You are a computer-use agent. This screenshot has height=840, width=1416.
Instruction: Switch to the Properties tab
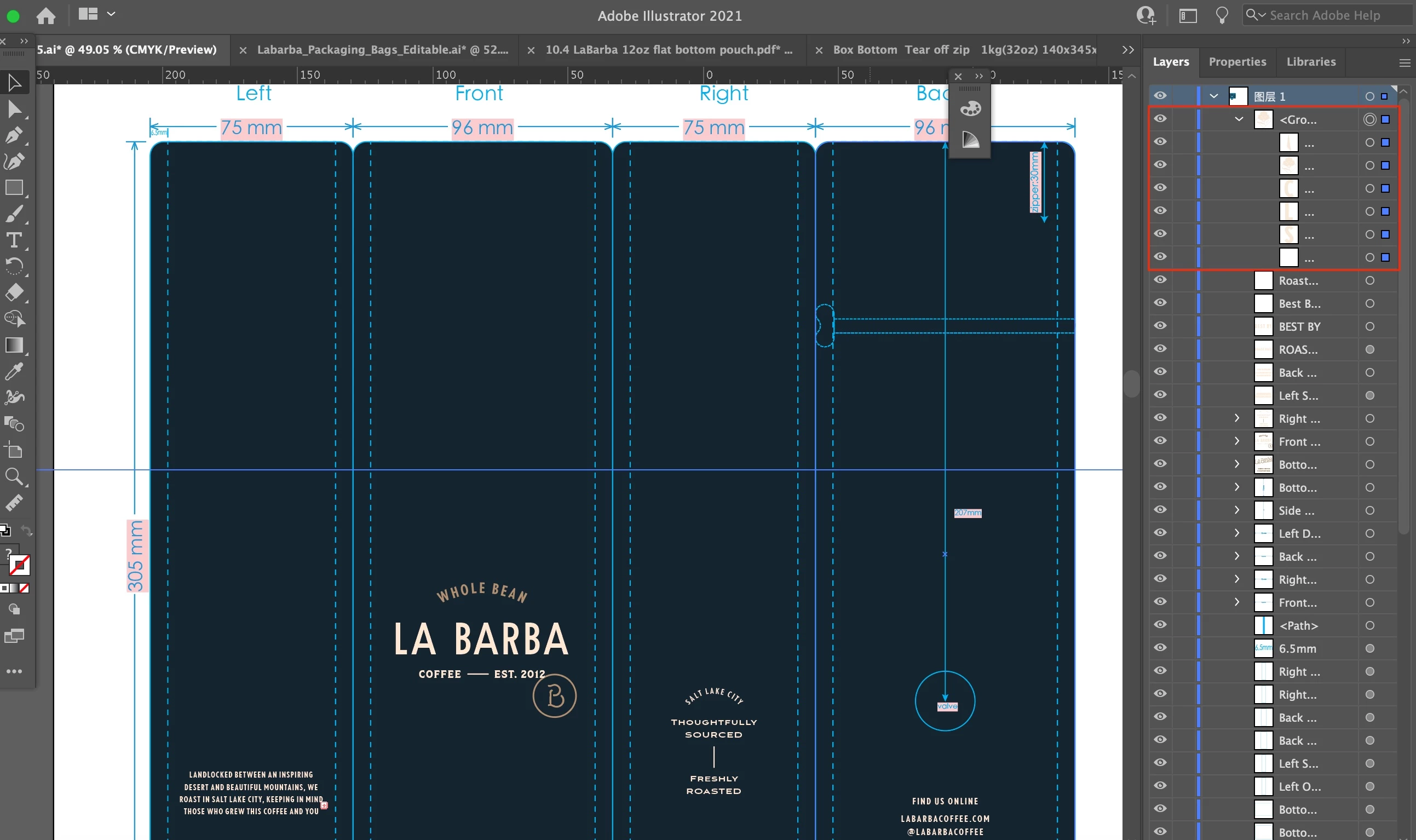[x=1237, y=62]
